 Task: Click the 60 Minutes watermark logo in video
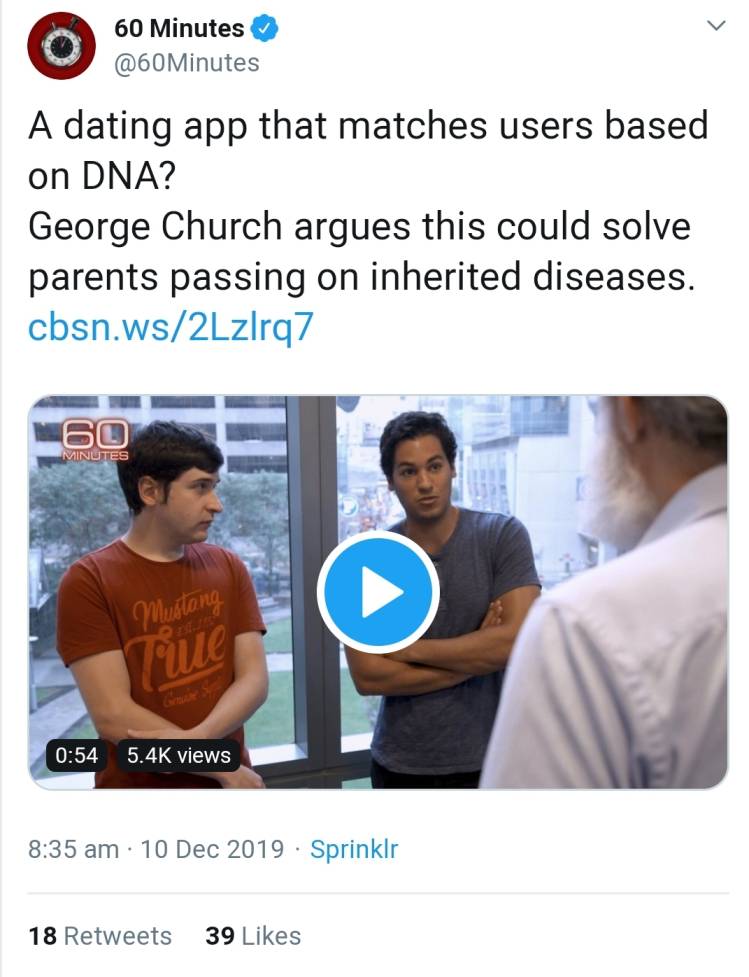pyautogui.click(x=95, y=439)
